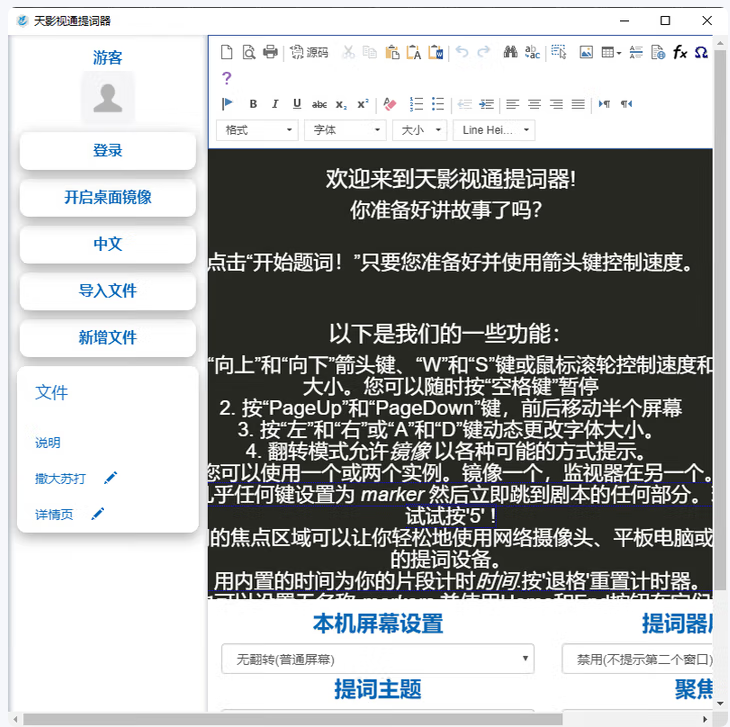Open the 格式 format dropdown
Viewport: 730px width, 727px height.
pos(257,130)
